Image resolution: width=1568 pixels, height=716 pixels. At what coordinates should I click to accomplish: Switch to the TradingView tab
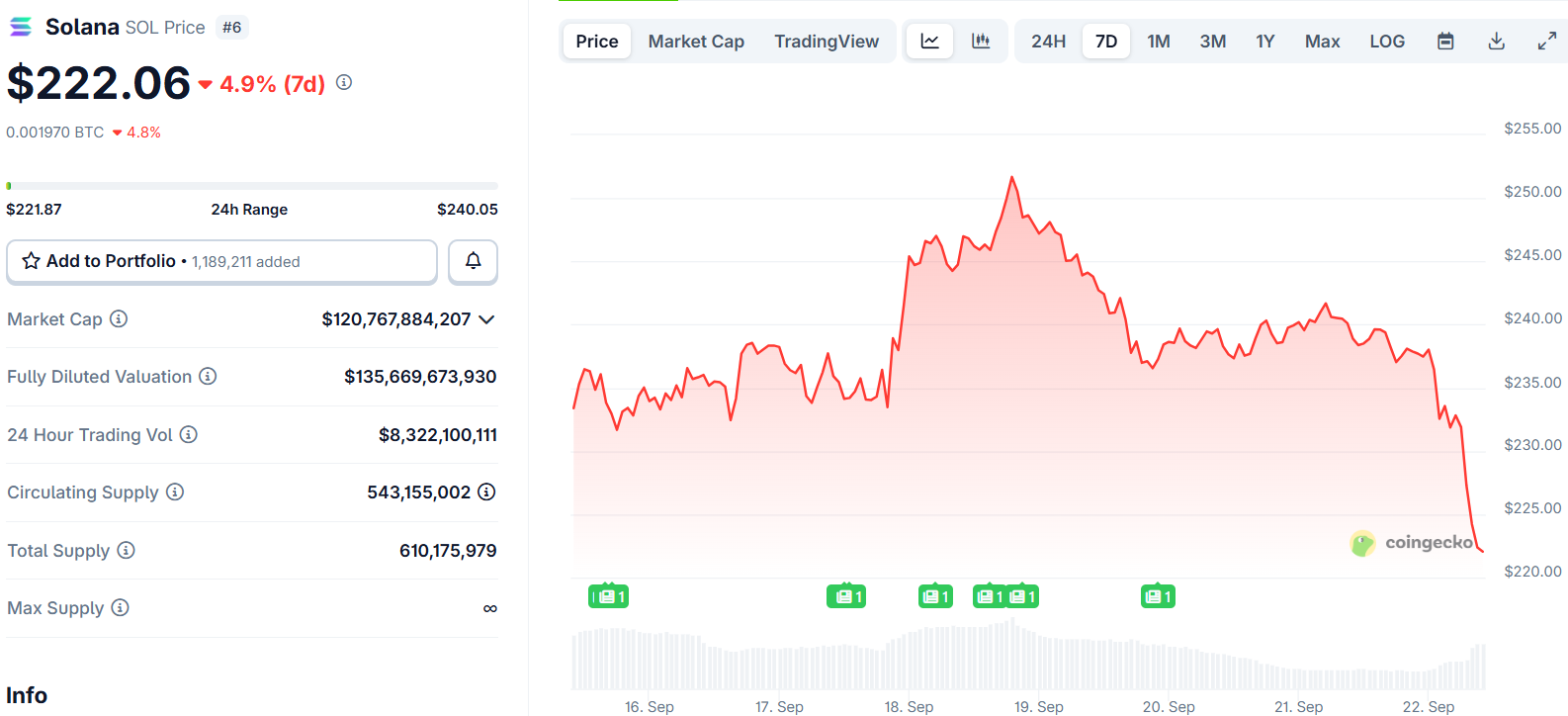tap(827, 41)
